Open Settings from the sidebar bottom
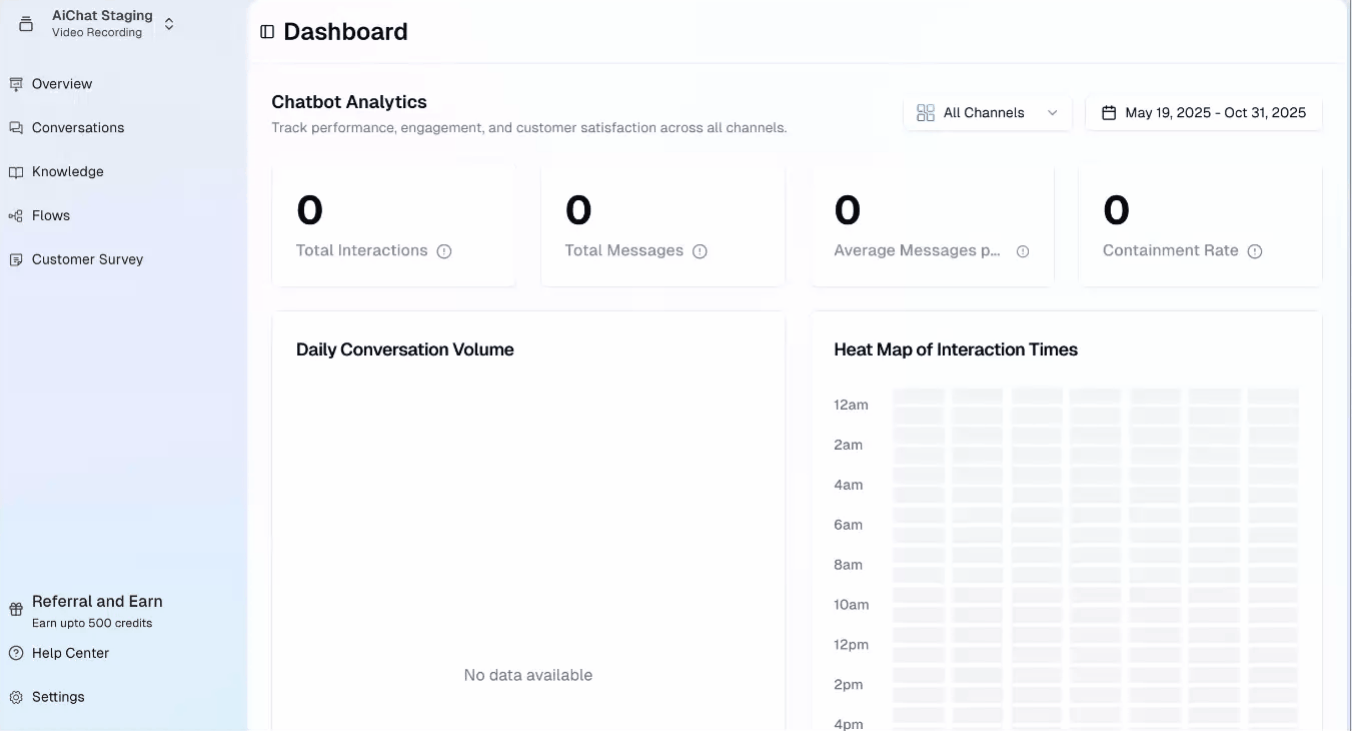Screen dimensions: 1352x731 58,697
